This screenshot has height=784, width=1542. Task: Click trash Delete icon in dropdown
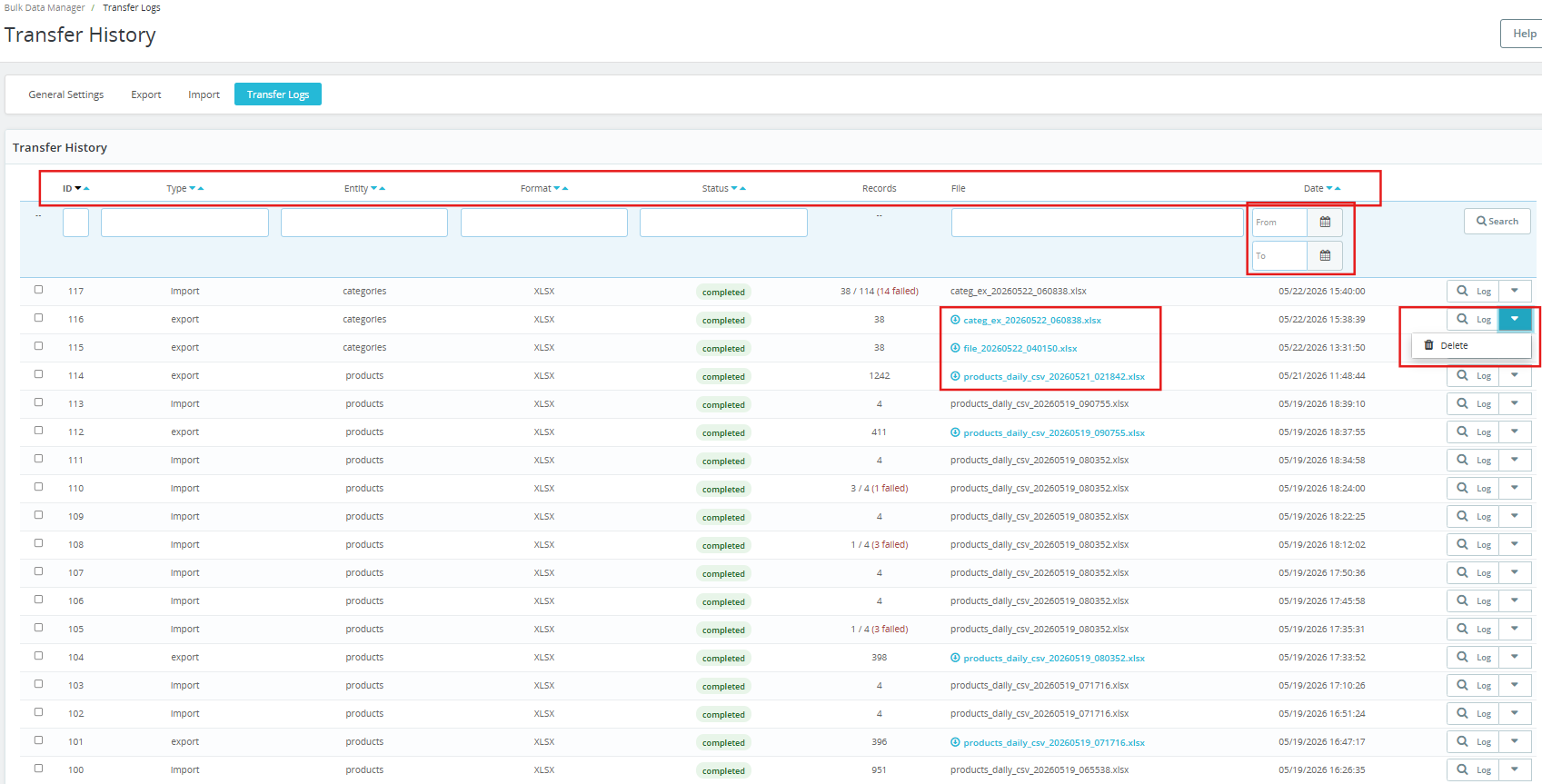(x=1429, y=345)
